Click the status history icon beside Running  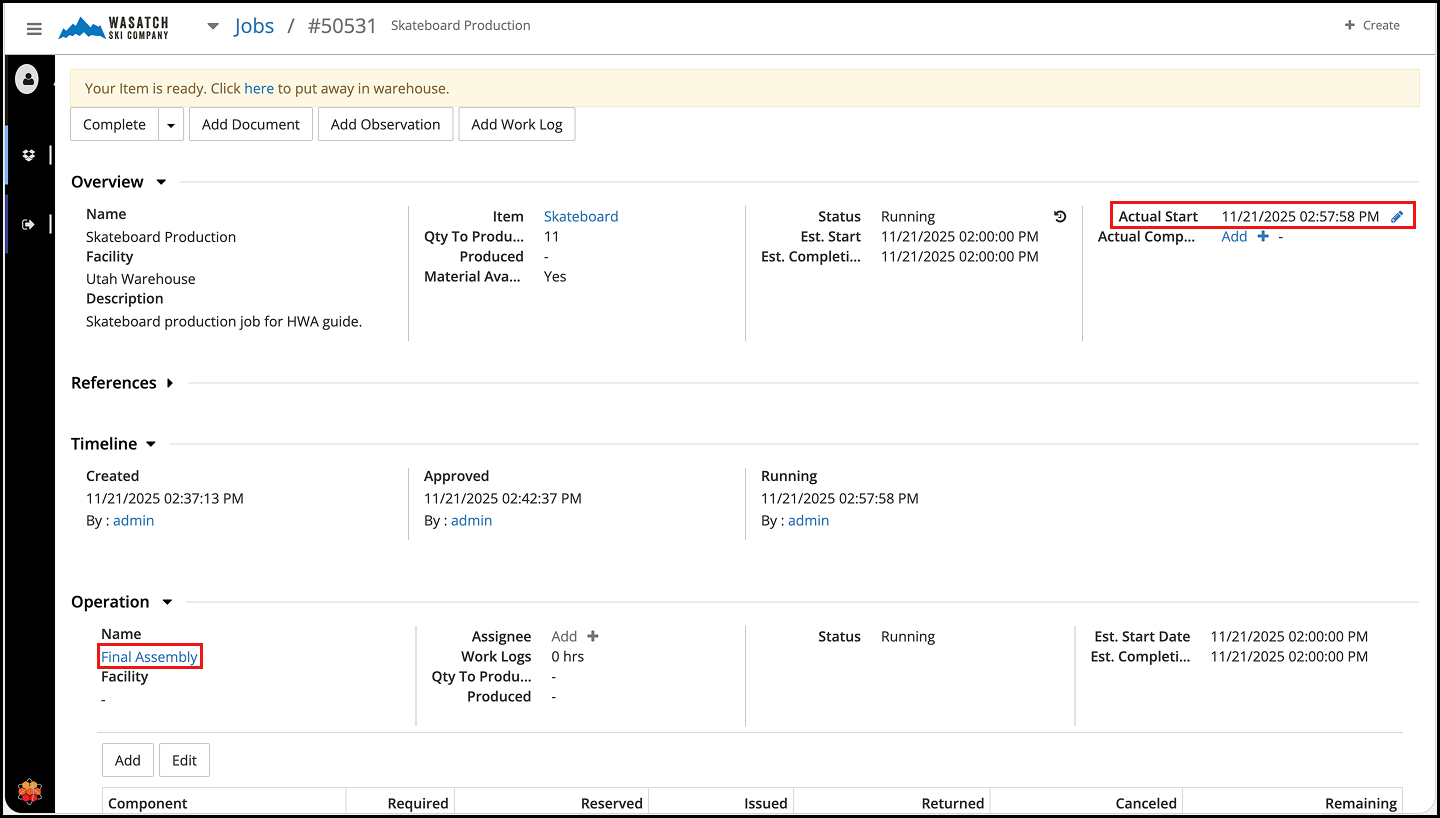click(1060, 216)
